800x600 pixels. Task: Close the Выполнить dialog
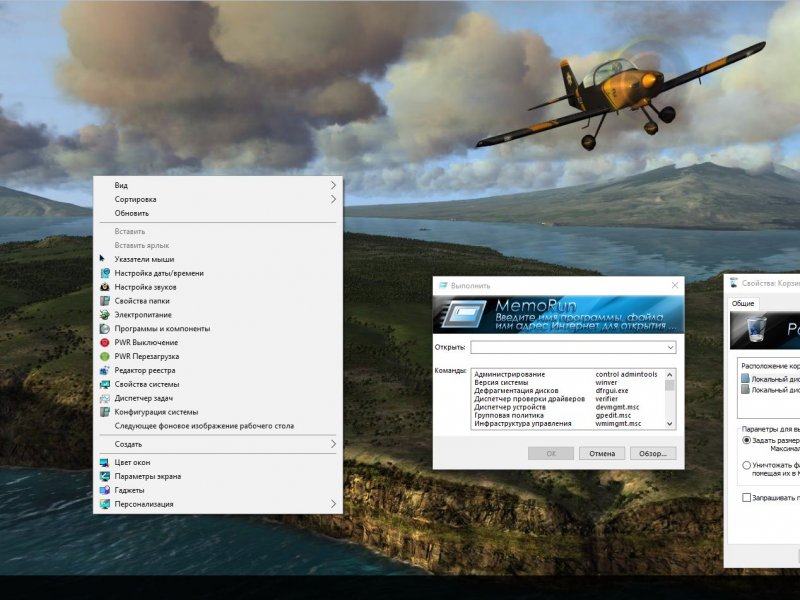point(675,285)
